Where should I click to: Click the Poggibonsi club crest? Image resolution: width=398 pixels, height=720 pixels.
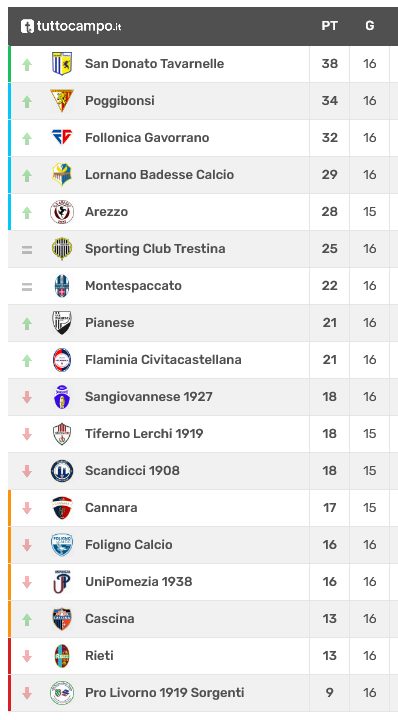tap(62, 101)
